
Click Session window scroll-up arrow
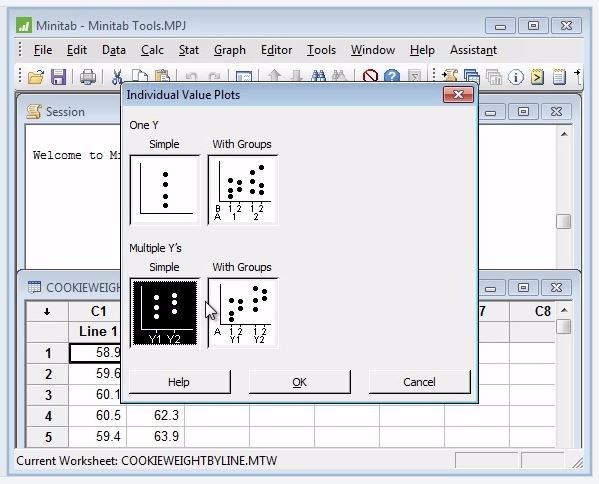pos(564,134)
